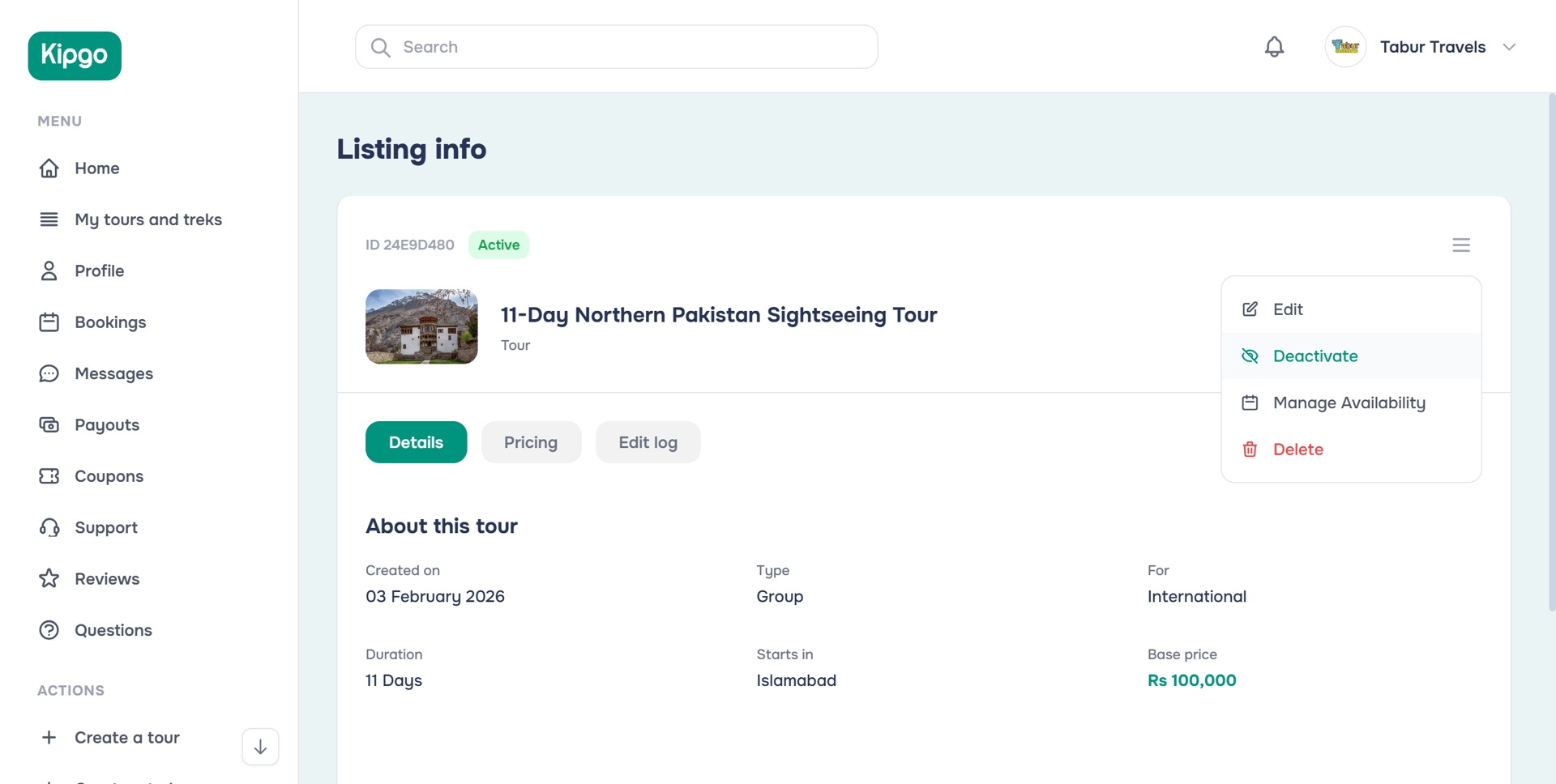Switch to the Pricing tab
Screen dimensions: 1556x784
(531, 442)
